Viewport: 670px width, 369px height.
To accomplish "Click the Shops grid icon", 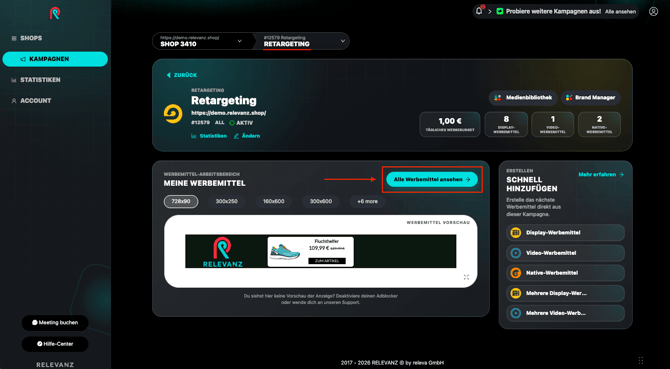I will [x=14, y=38].
